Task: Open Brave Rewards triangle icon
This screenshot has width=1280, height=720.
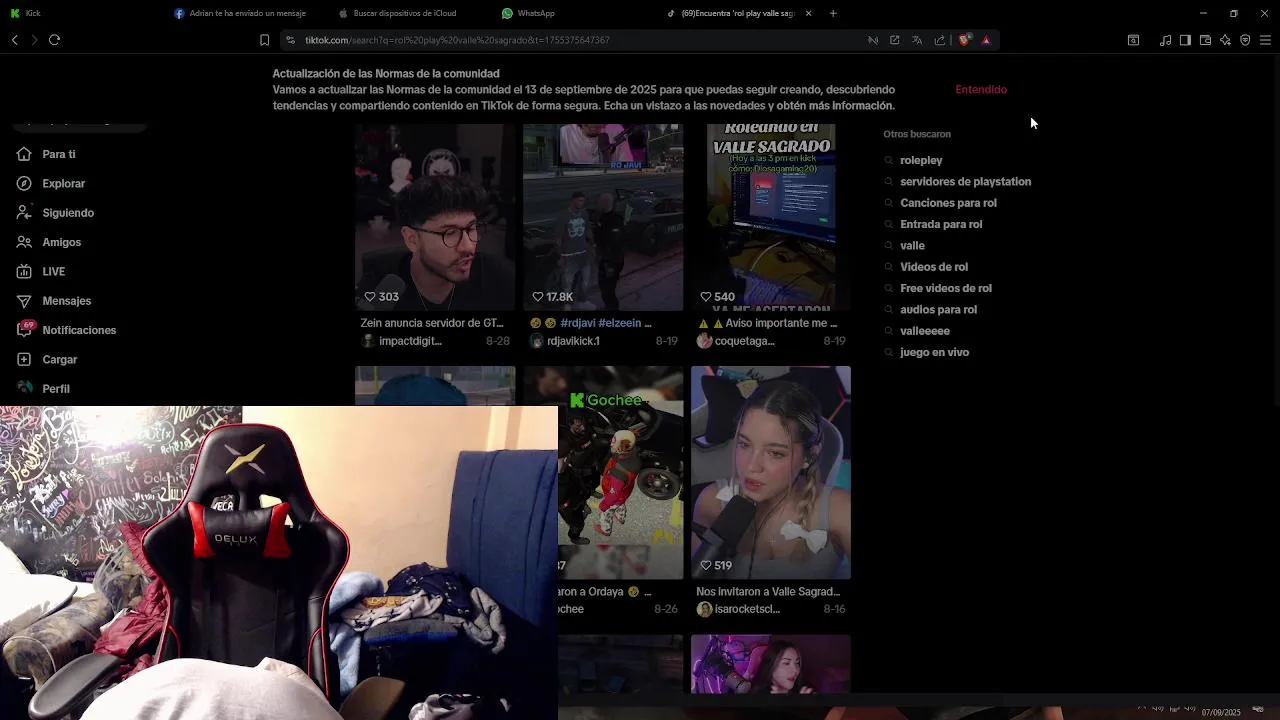Action: (x=986, y=40)
